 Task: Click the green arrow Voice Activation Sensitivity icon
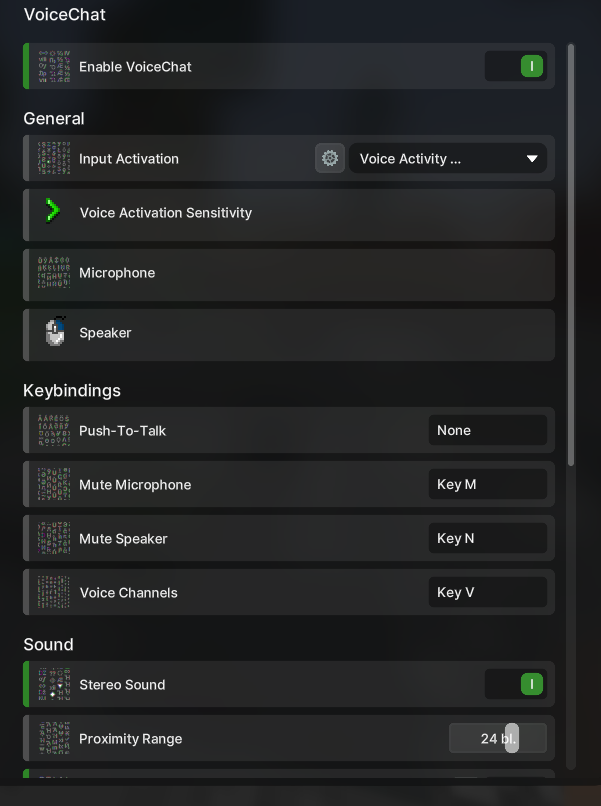pos(53,210)
